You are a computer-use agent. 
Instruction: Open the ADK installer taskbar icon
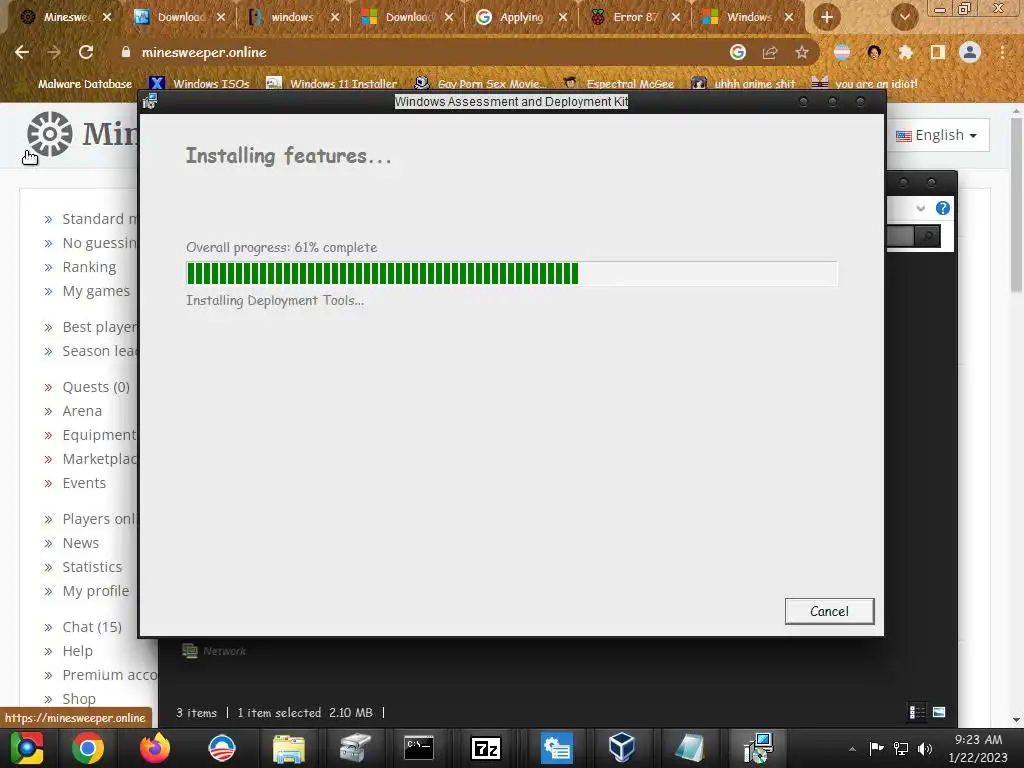(x=758, y=748)
